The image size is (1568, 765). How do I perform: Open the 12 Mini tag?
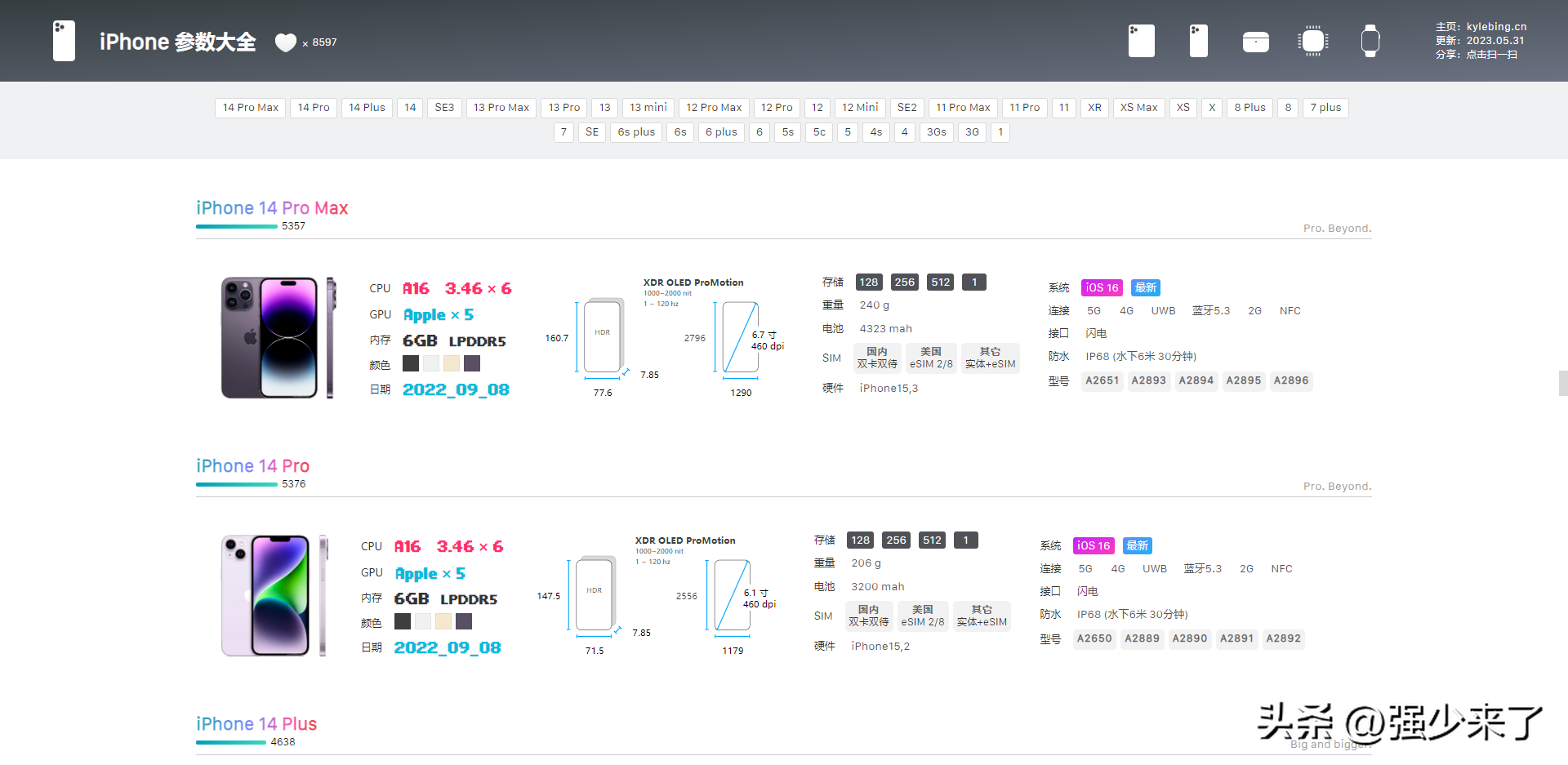point(860,108)
